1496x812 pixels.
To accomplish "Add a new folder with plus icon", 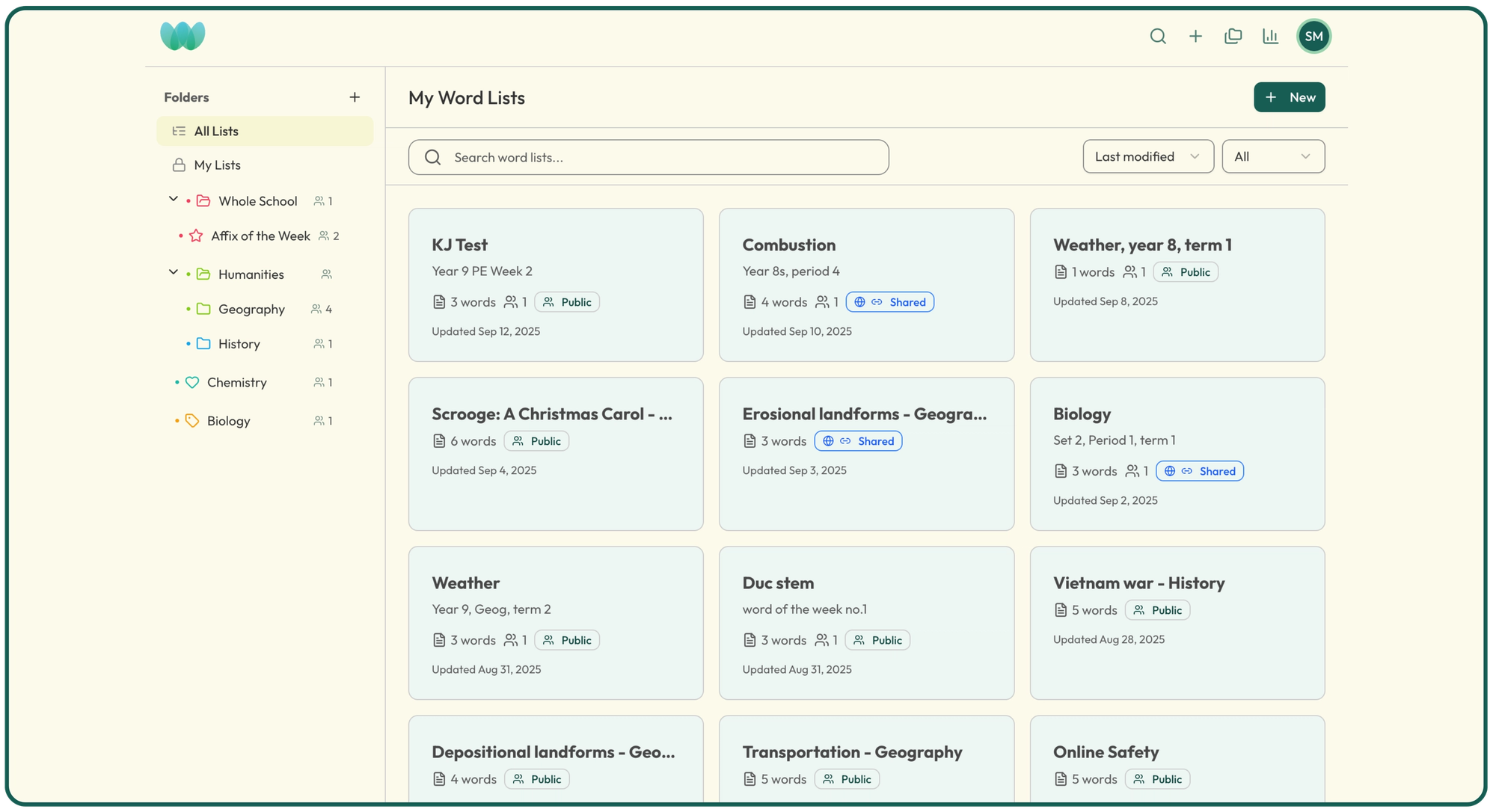I will (355, 97).
